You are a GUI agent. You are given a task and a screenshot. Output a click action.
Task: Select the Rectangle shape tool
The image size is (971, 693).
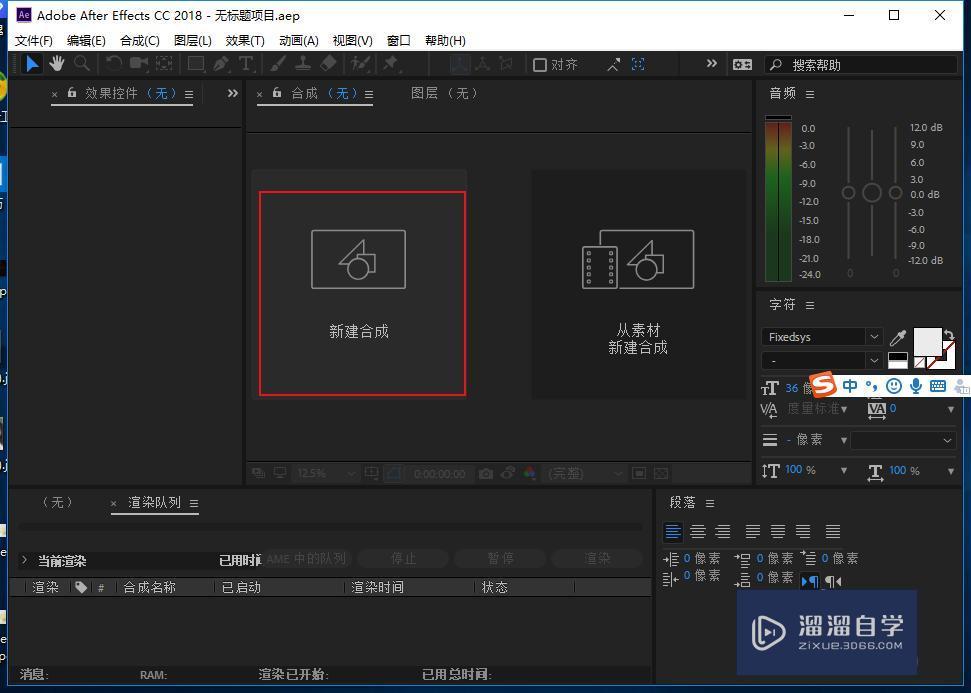point(196,63)
